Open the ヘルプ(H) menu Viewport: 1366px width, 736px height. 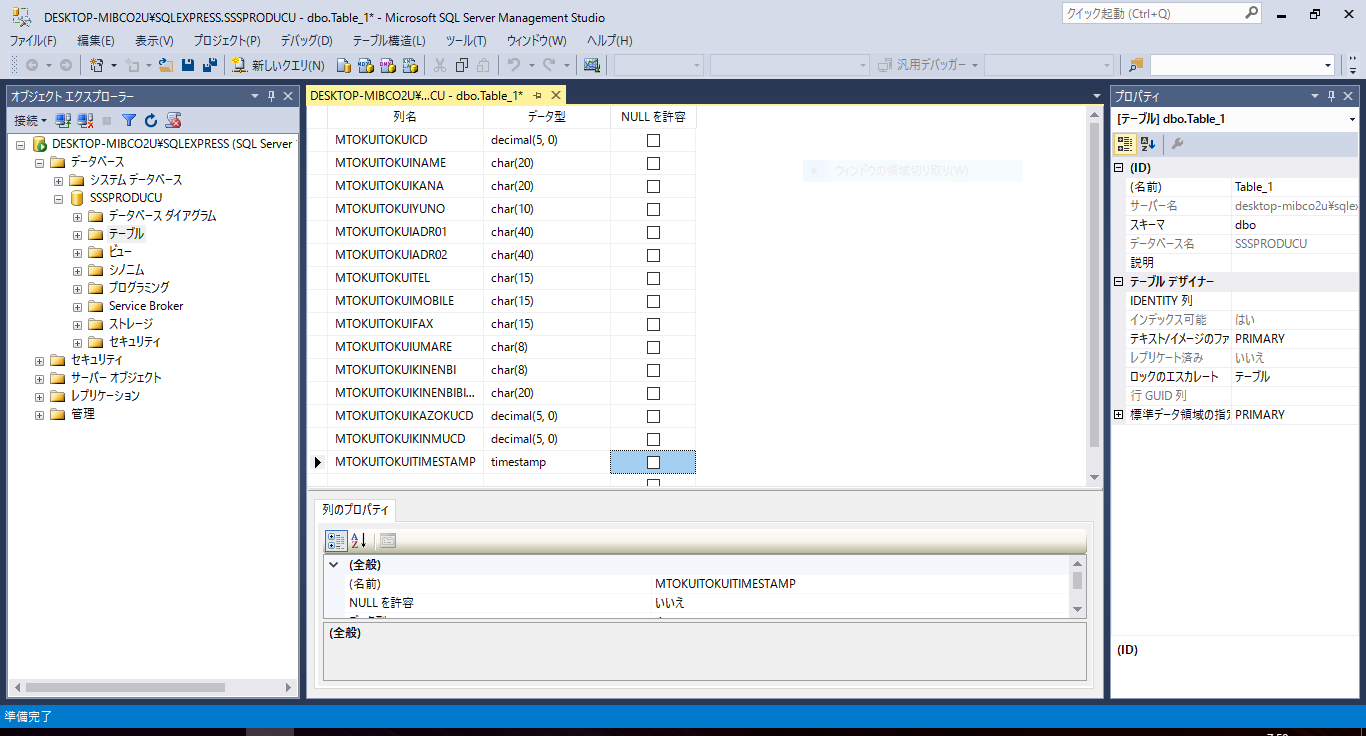click(x=610, y=41)
